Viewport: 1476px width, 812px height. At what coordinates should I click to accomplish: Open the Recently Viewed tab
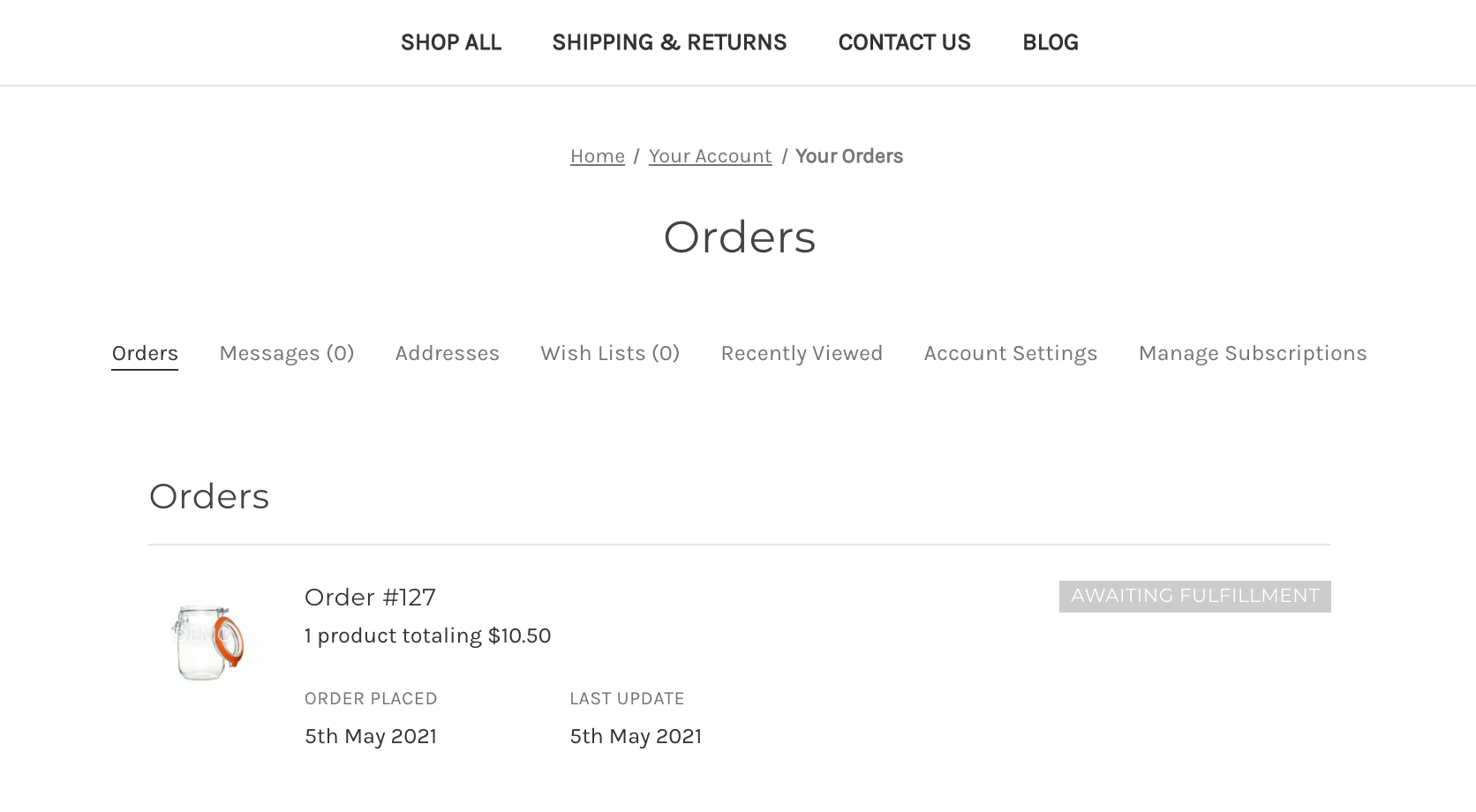(x=802, y=353)
